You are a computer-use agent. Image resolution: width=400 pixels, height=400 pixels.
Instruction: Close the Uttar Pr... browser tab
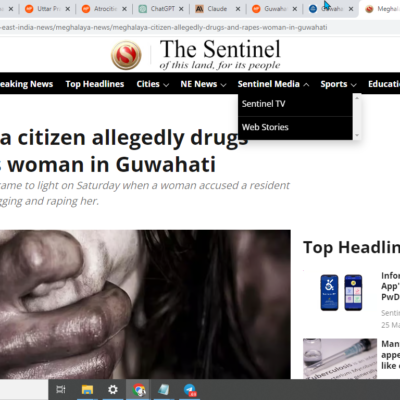click(x=68, y=9)
